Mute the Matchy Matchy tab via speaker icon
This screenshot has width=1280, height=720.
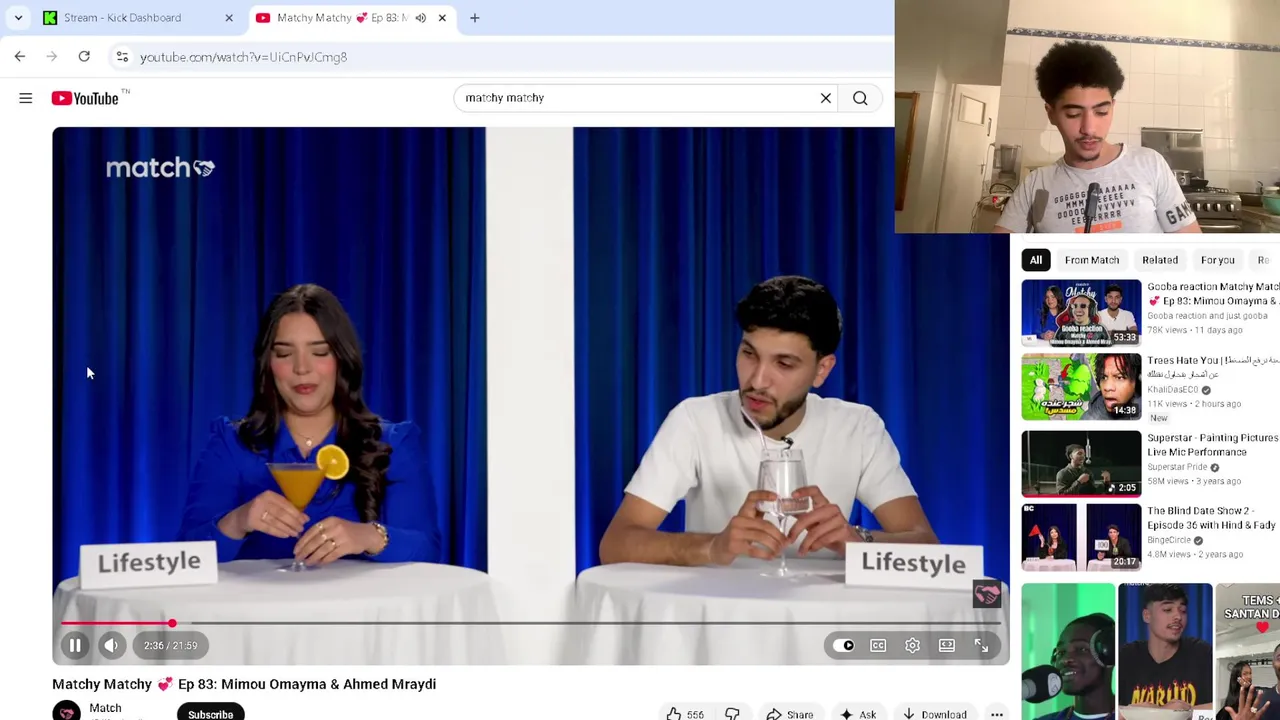[421, 18]
